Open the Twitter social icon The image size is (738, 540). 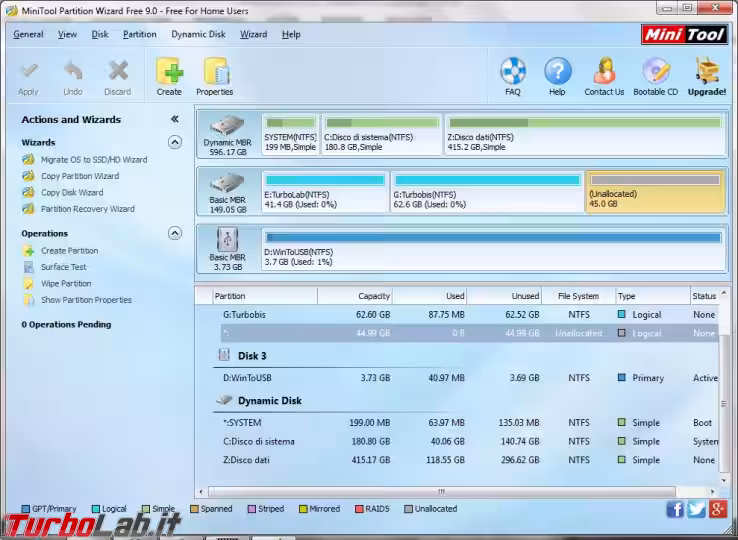(696, 509)
